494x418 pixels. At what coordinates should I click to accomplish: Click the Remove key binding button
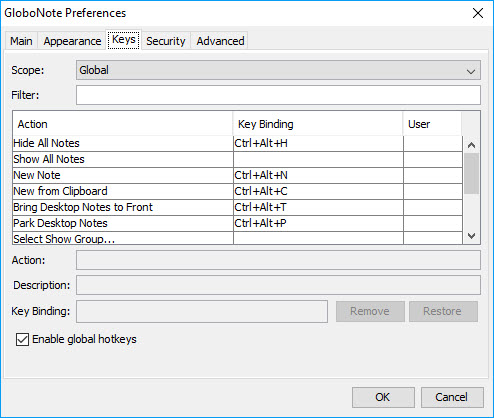[x=370, y=311]
